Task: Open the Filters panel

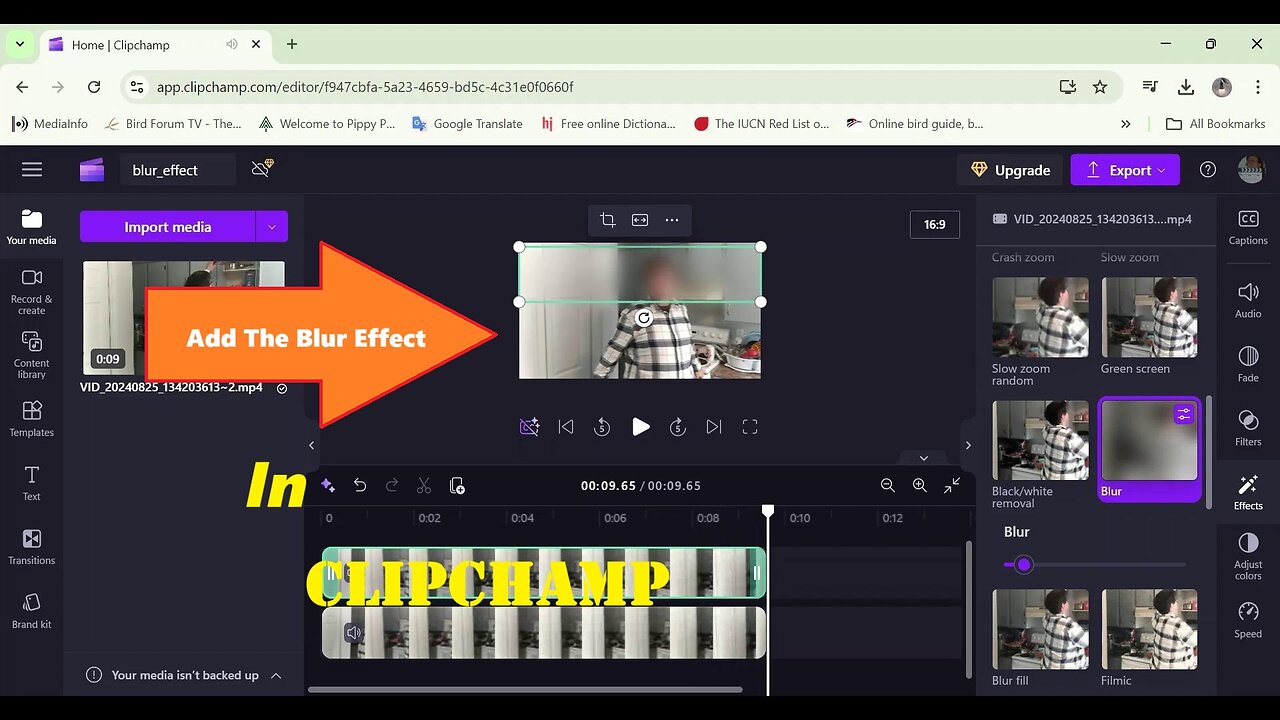Action: coord(1248,427)
